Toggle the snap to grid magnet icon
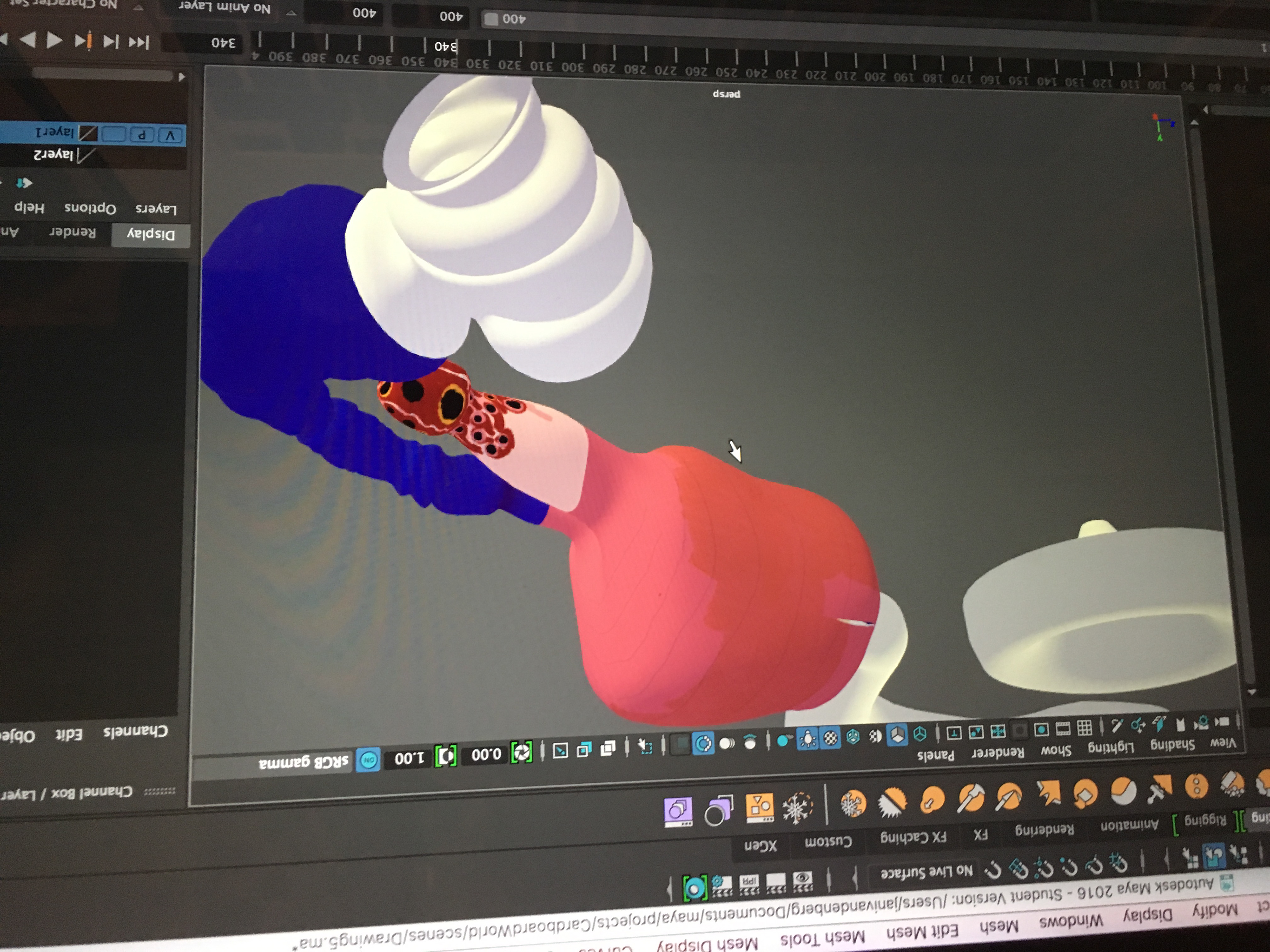 click(1118, 862)
